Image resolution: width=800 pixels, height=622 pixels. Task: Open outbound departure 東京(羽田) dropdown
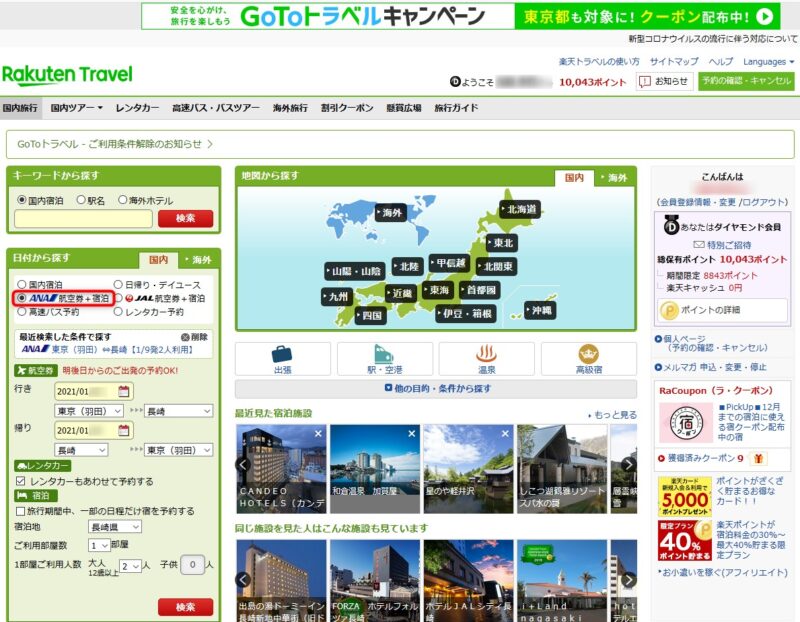click(x=89, y=411)
